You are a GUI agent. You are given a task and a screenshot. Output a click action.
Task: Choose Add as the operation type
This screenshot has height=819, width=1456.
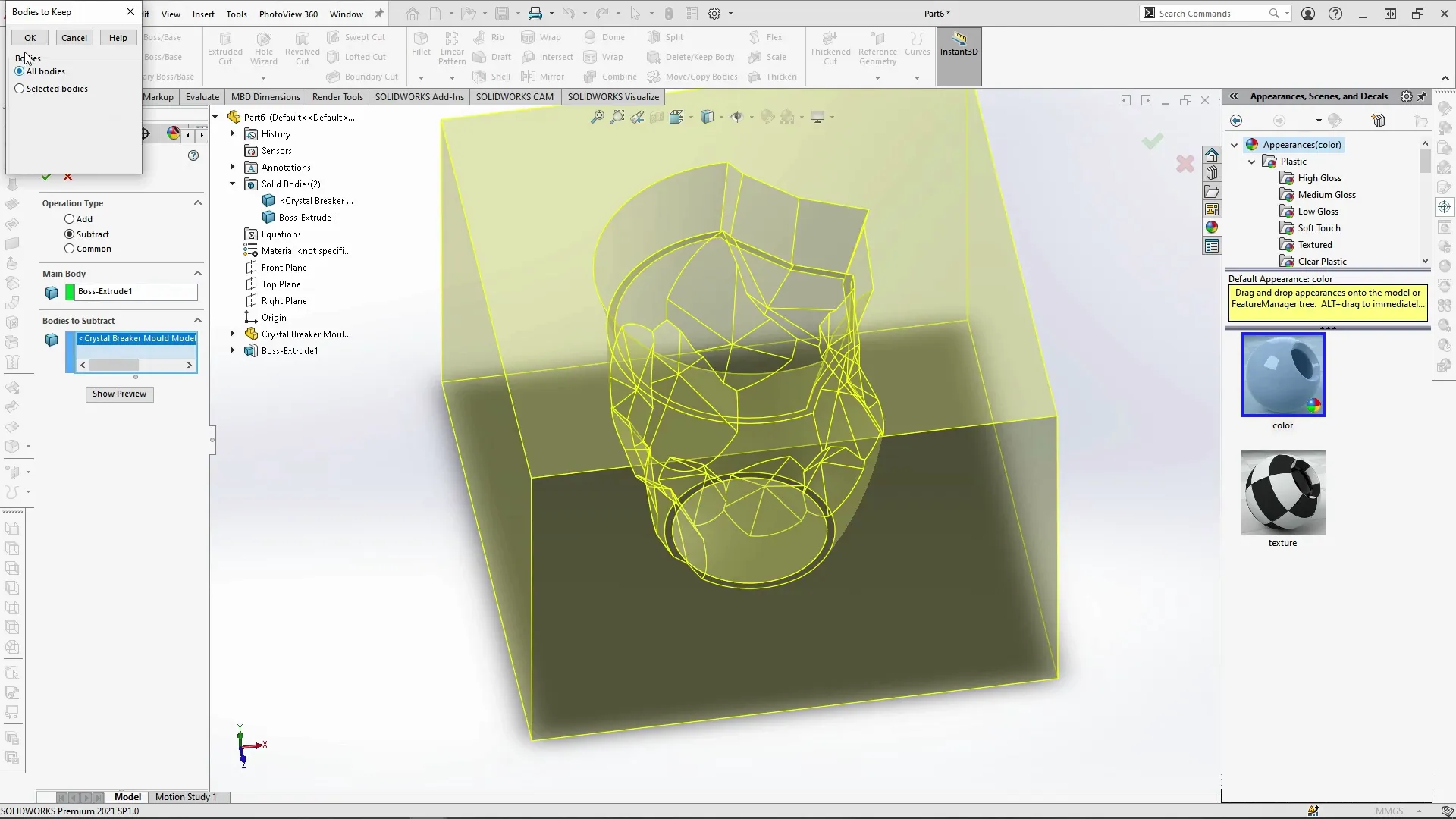pos(68,219)
